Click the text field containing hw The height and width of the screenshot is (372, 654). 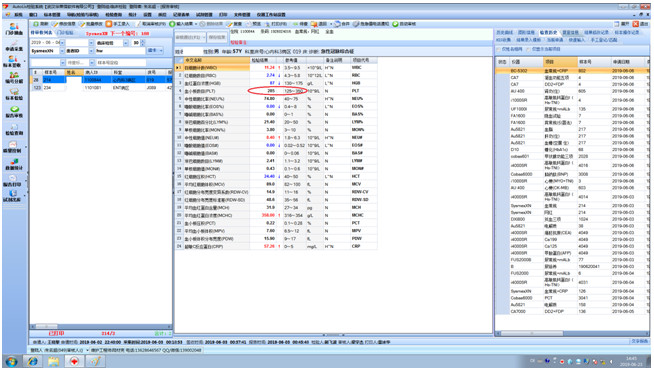click(x=120, y=51)
